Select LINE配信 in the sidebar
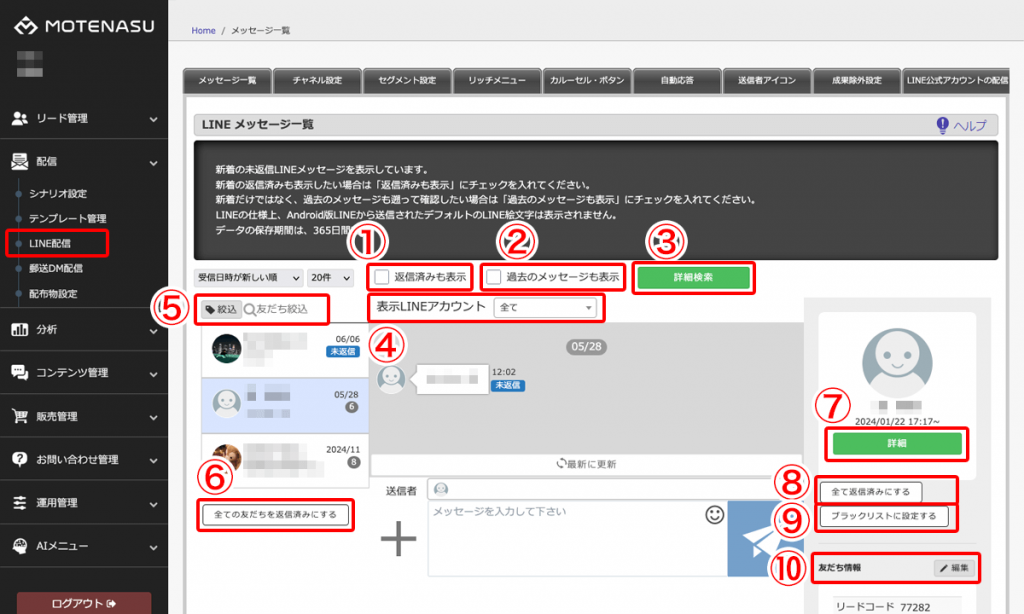Viewport: 1024px width, 614px height. coord(50,242)
